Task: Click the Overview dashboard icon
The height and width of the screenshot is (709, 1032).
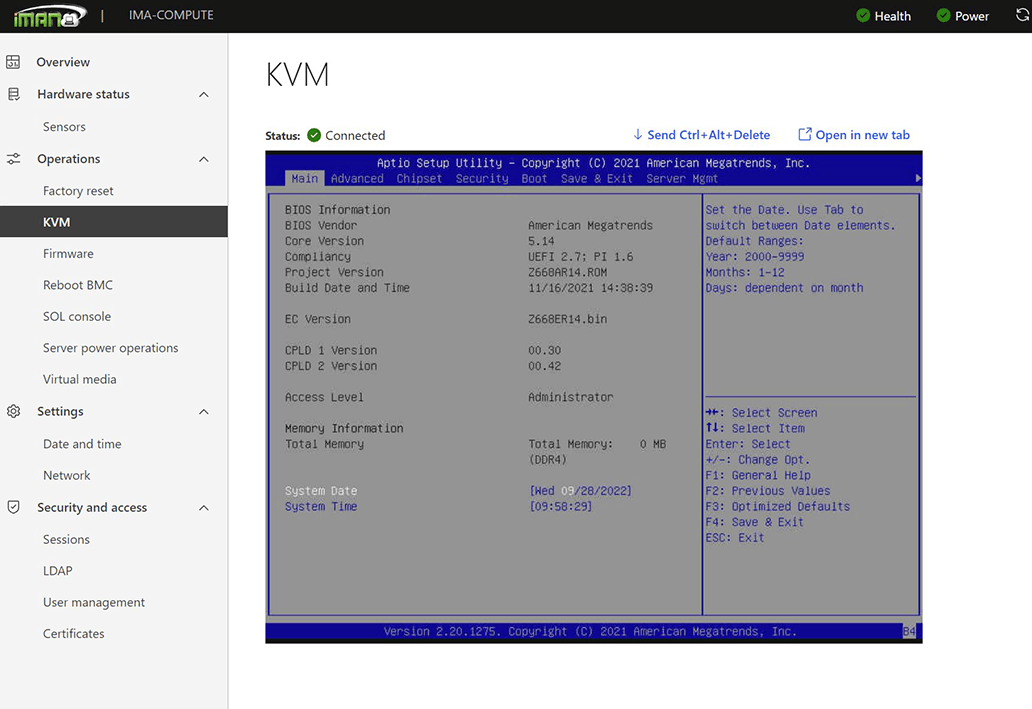Action: point(13,62)
